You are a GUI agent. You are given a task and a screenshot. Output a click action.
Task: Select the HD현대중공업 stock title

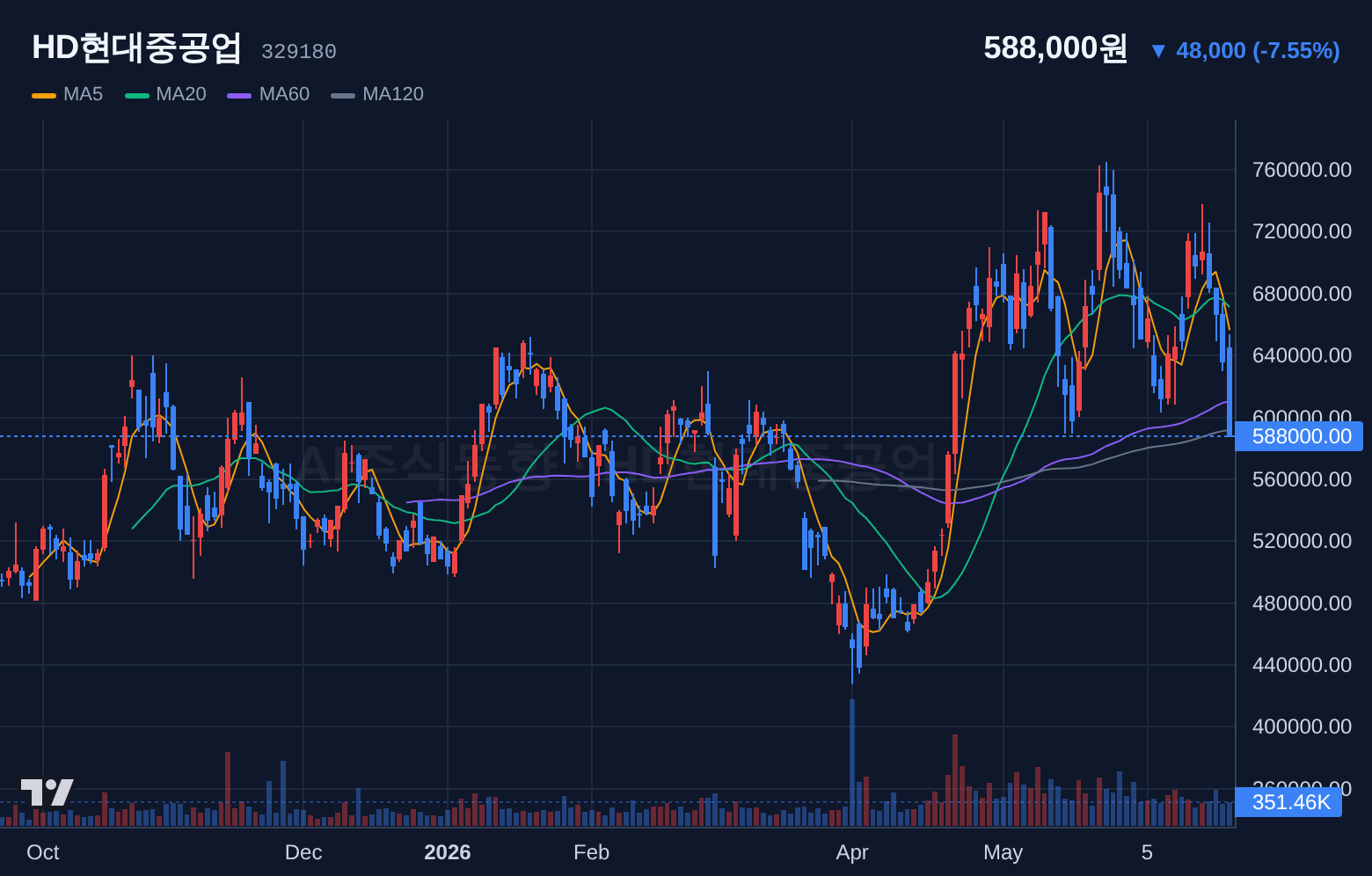pyautogui.click(x=136, y=47)
